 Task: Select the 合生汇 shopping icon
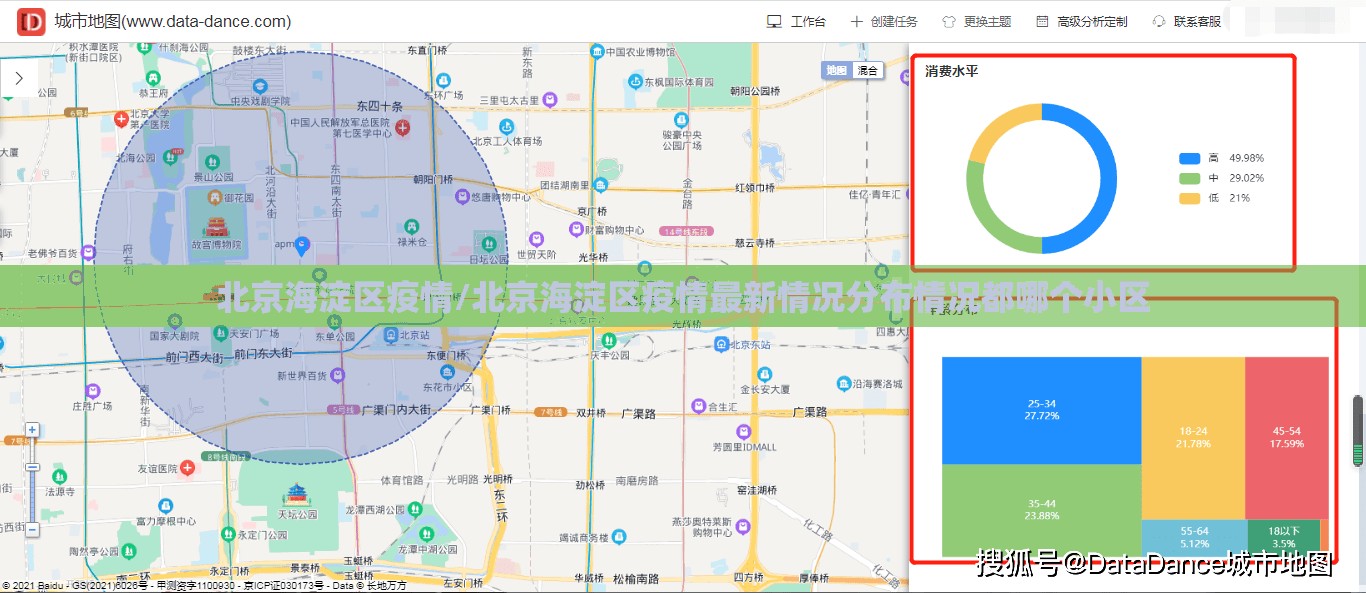[699, 407]
